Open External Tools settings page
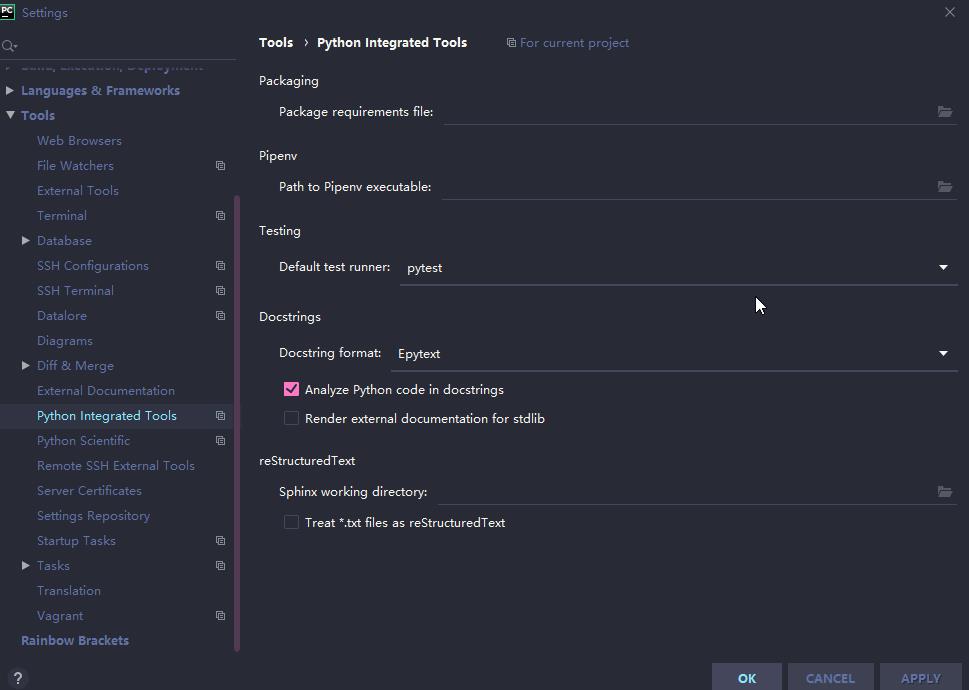The image size is (969, 690). (78, 191)
